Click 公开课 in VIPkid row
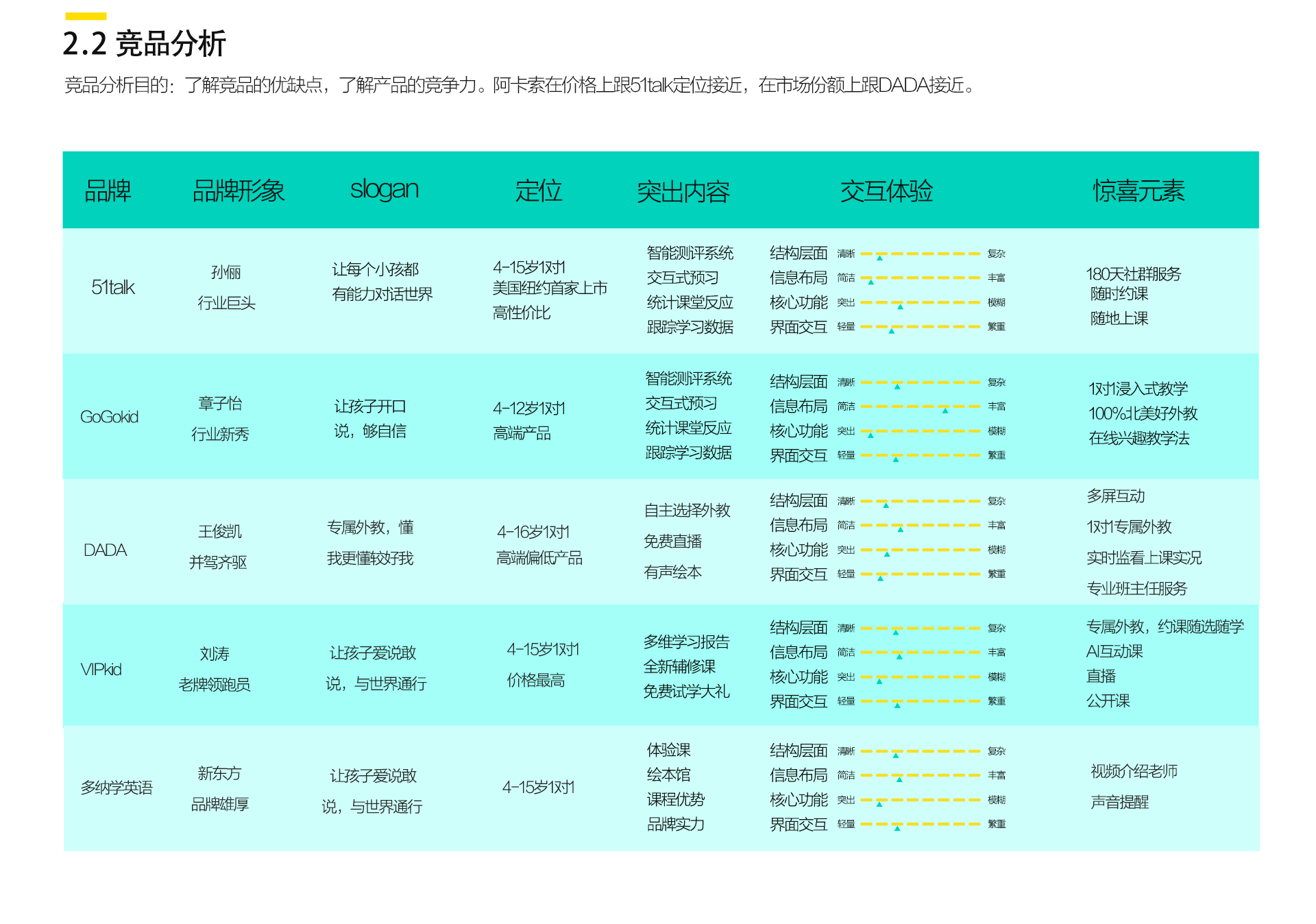1316x924 pixels. 1108,701
